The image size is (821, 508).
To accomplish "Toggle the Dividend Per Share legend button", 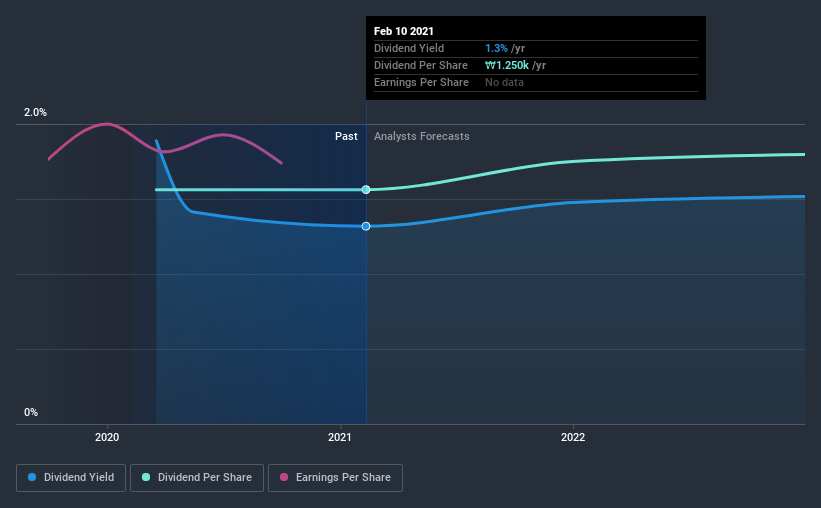I will (x=197, y=478).
